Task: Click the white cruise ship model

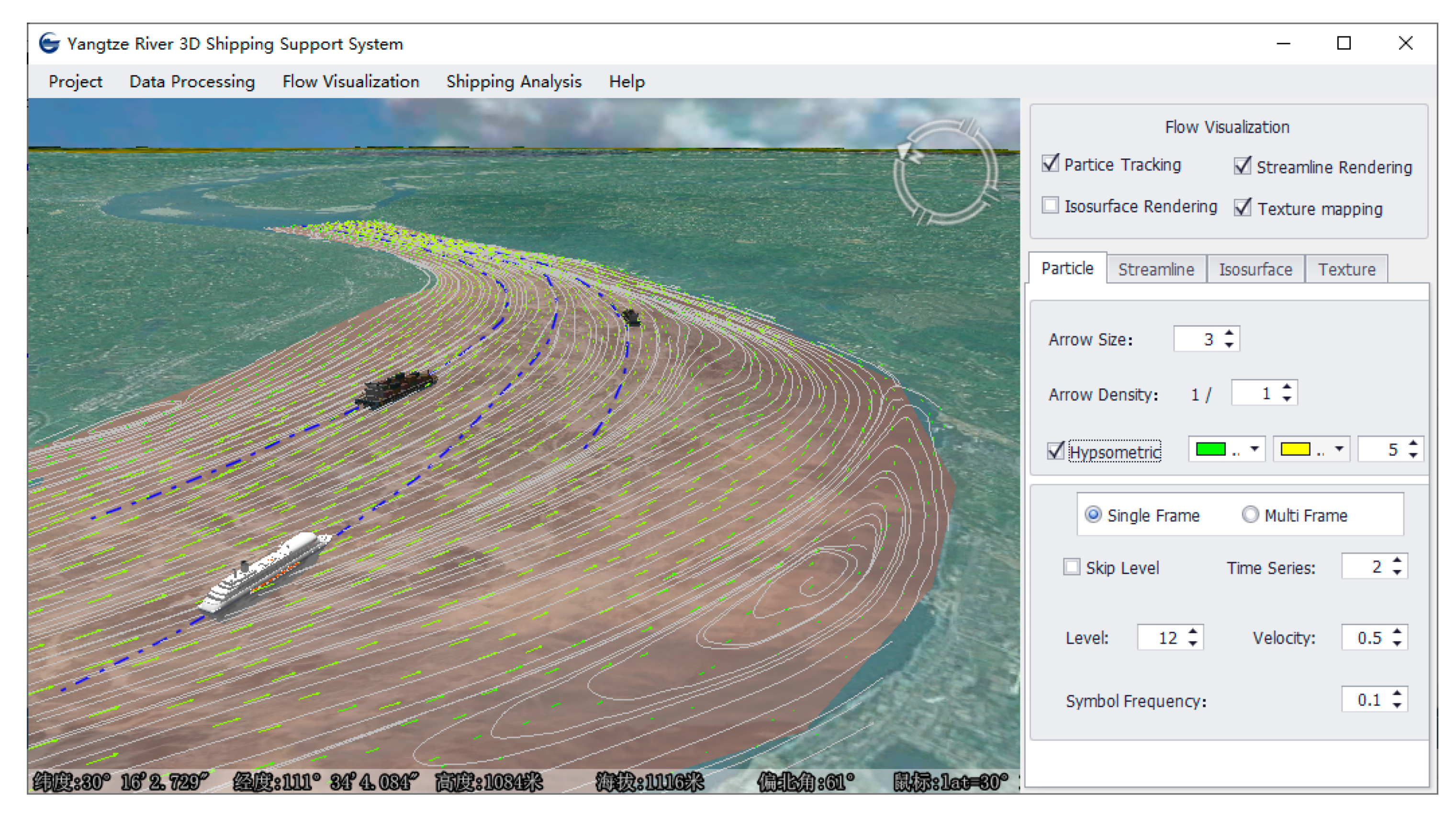Action: point(265,571)
